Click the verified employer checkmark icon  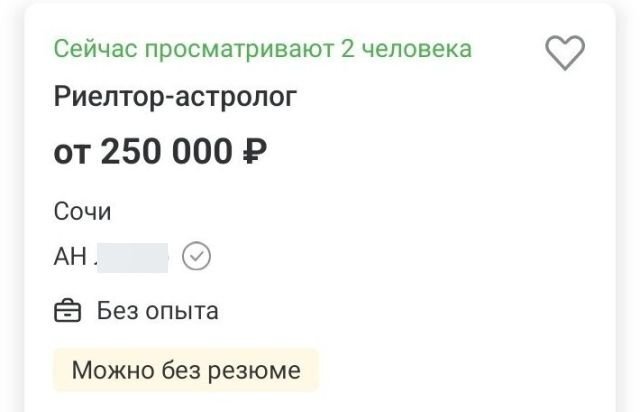pyautogui.click(x=198, y=258)
